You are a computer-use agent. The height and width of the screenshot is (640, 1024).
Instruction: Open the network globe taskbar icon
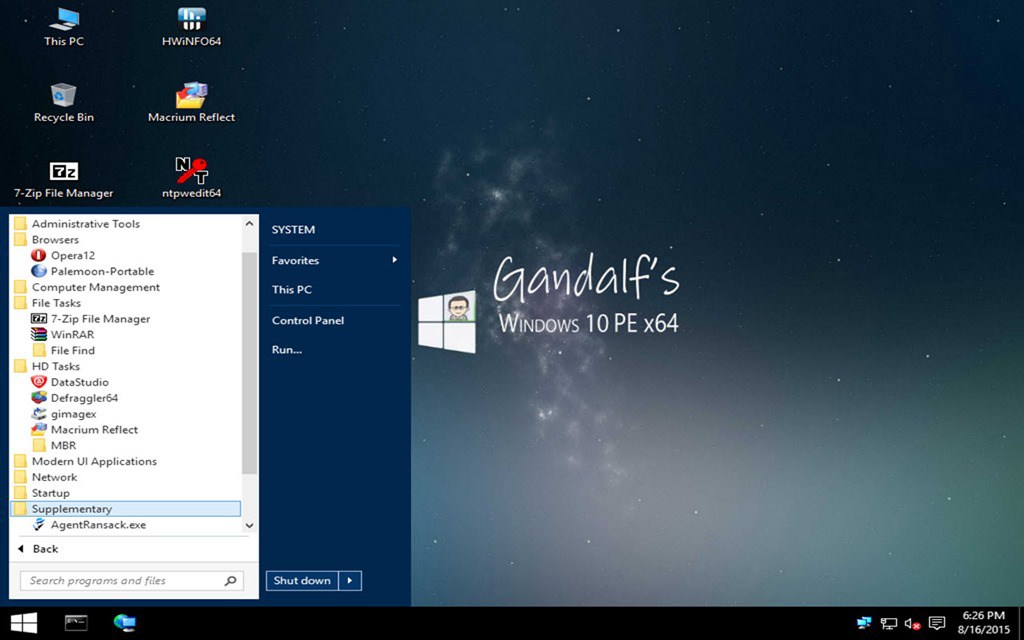coord(124,623)
